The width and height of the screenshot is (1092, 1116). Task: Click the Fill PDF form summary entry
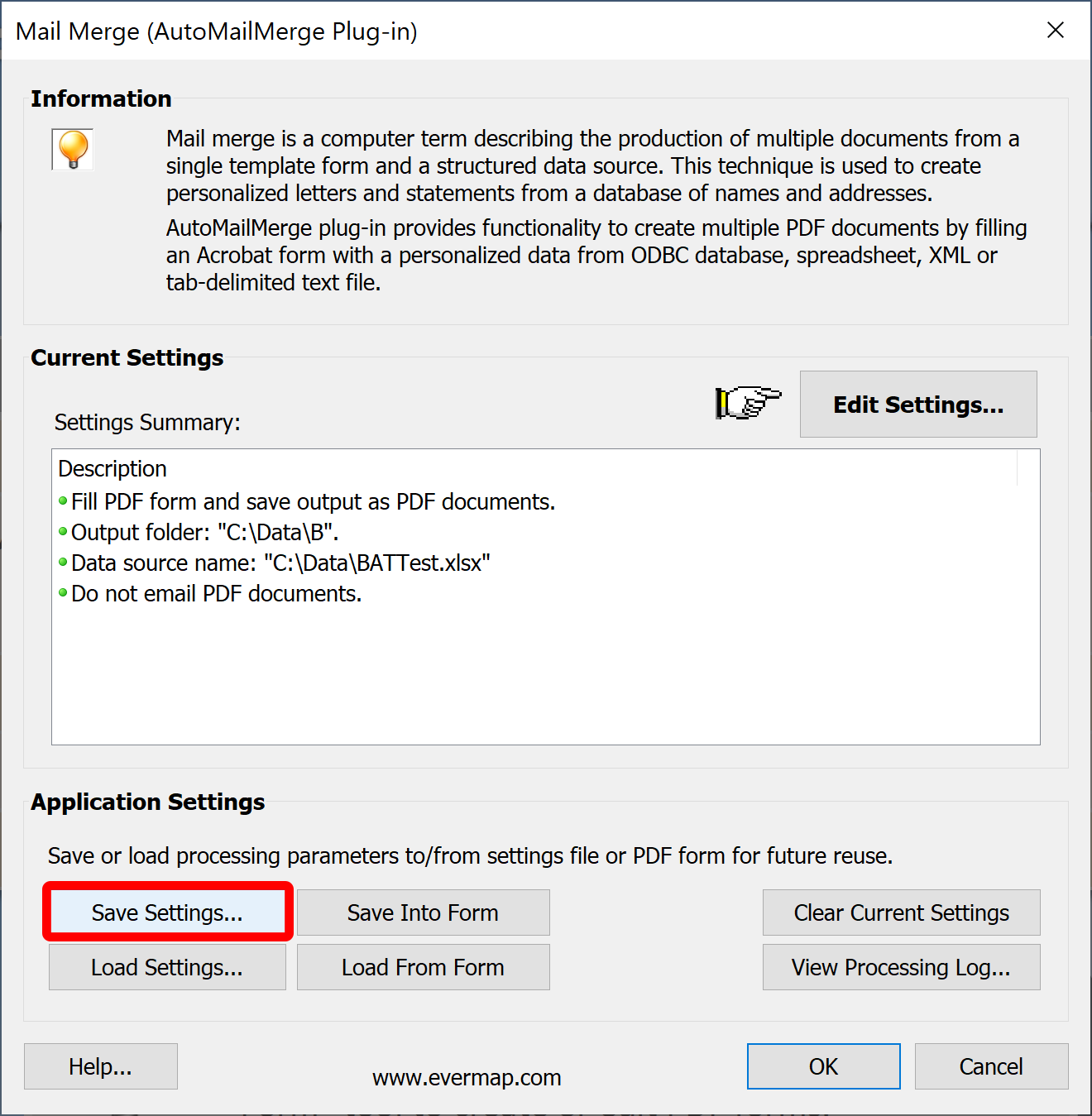click(x=313, y=501)
